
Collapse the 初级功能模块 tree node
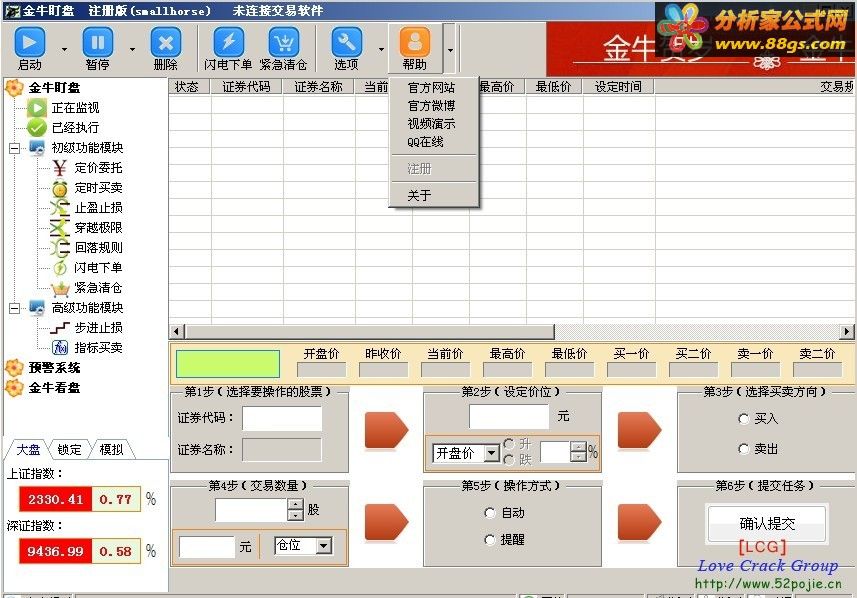(15, 148)
